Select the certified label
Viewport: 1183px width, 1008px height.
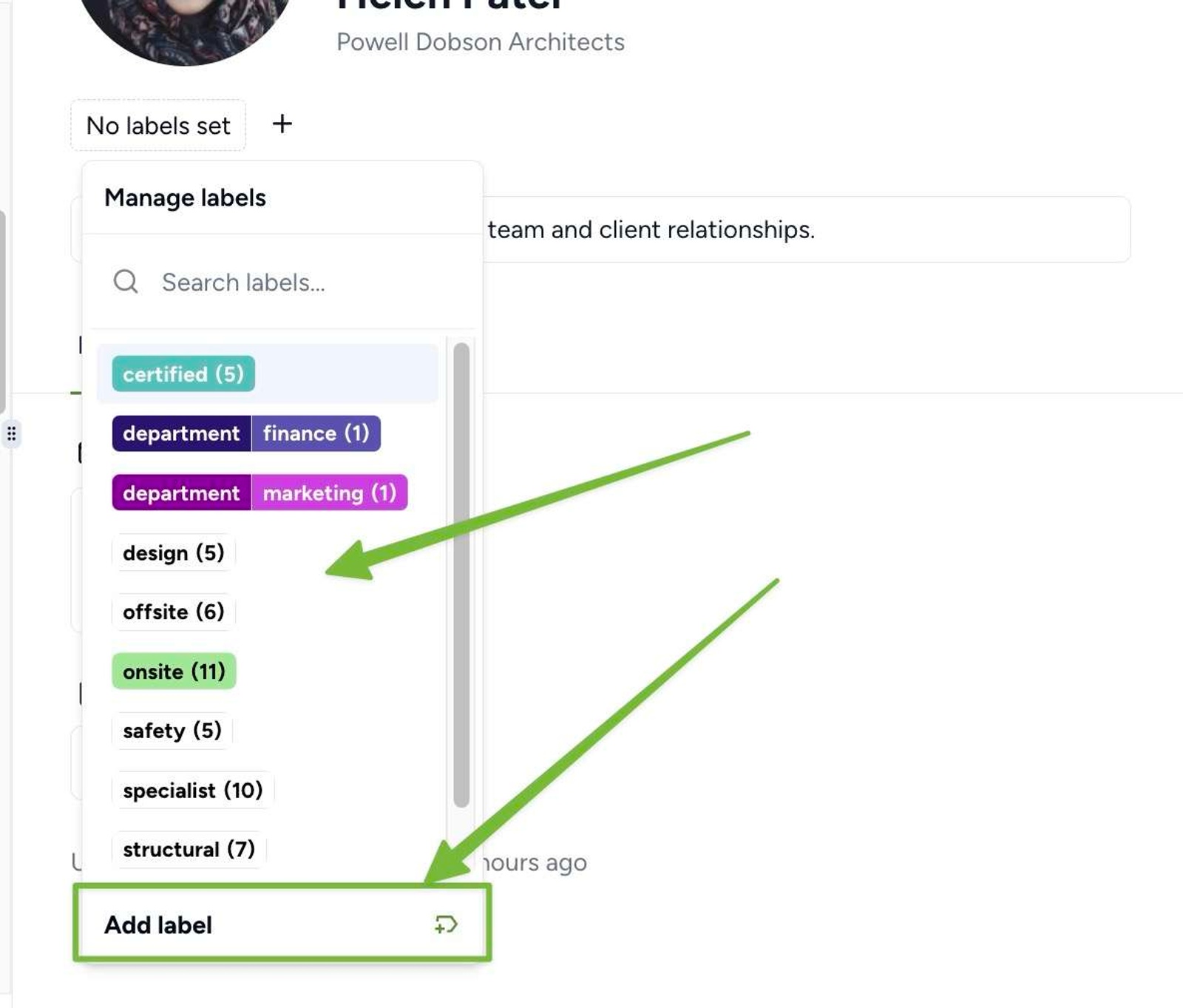coord(183,374)
